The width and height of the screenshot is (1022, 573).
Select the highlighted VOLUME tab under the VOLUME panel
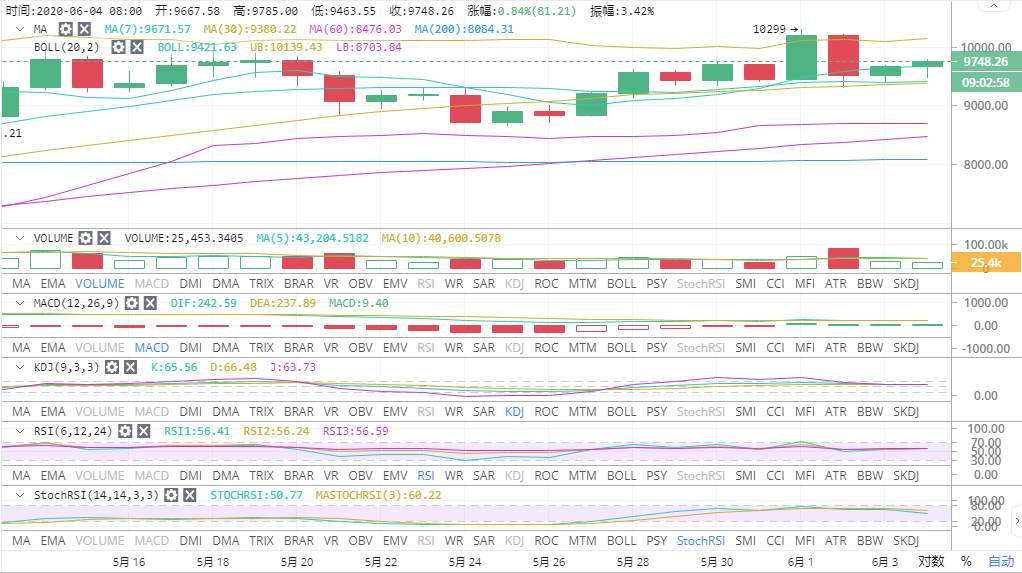[x=100, y=284]
